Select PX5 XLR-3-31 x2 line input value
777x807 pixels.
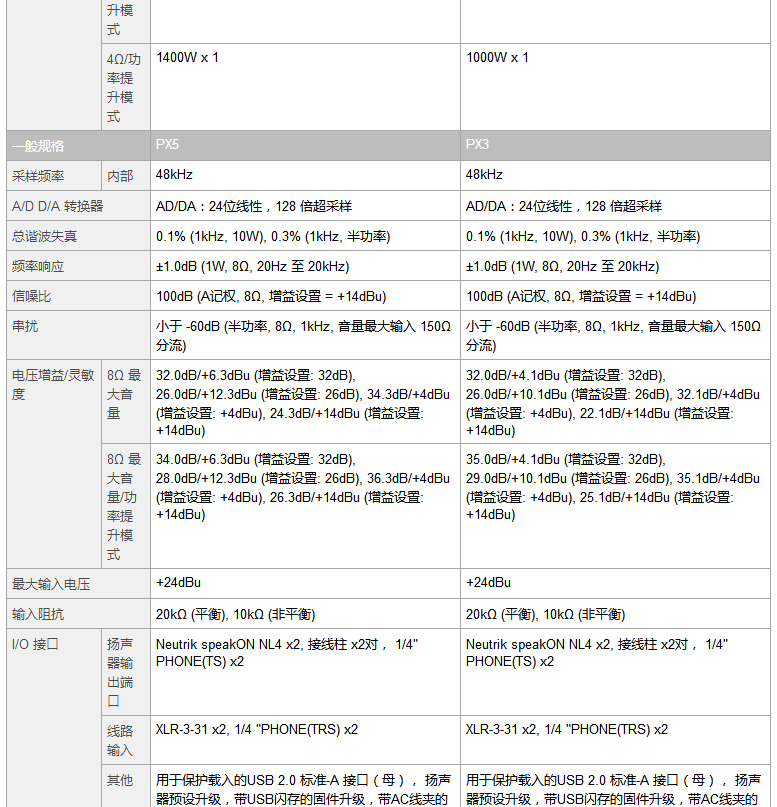click(305, 740)
